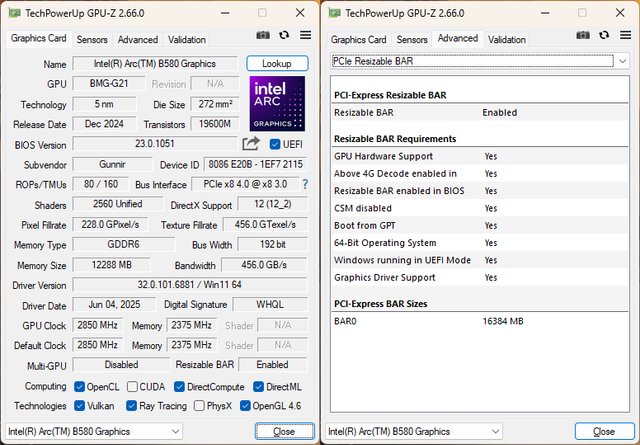
Task: Click the GPU Hardware Support row
Action: click(x=480, y=156)
